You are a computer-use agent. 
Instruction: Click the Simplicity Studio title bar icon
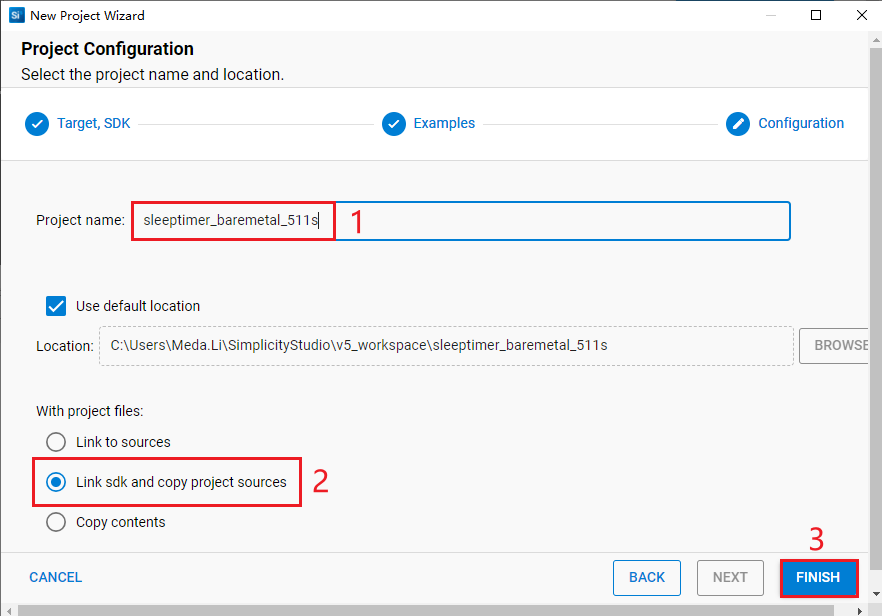16,16
